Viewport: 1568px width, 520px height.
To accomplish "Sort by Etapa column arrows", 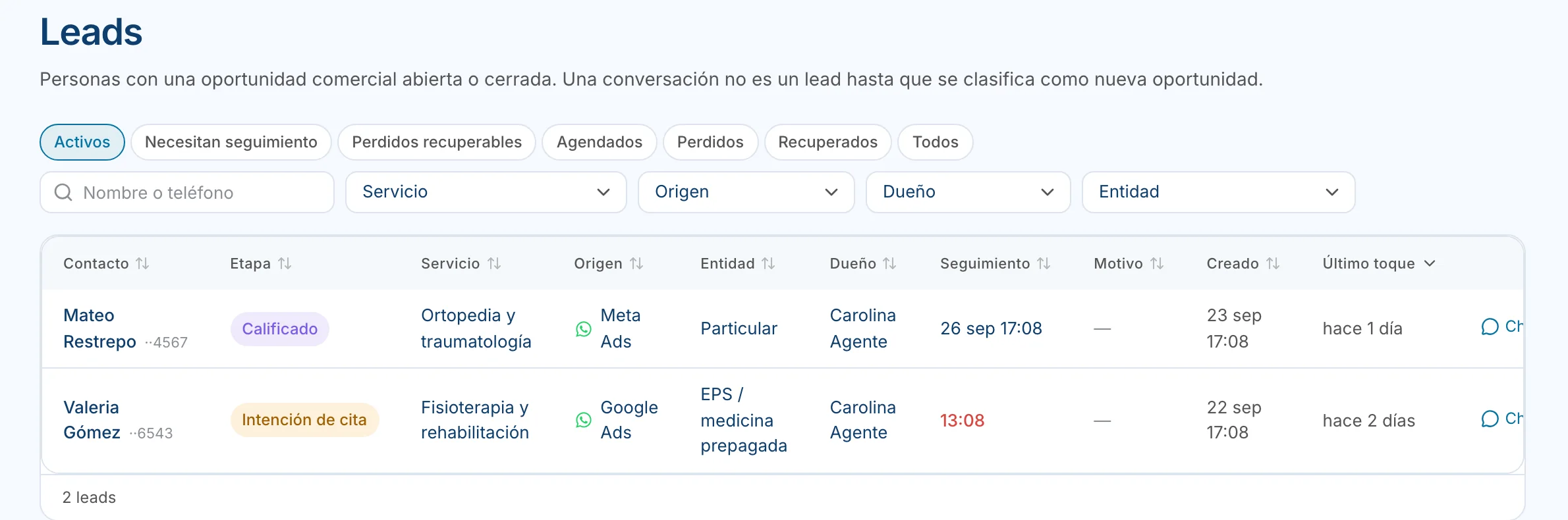I will tap(285, 263).
